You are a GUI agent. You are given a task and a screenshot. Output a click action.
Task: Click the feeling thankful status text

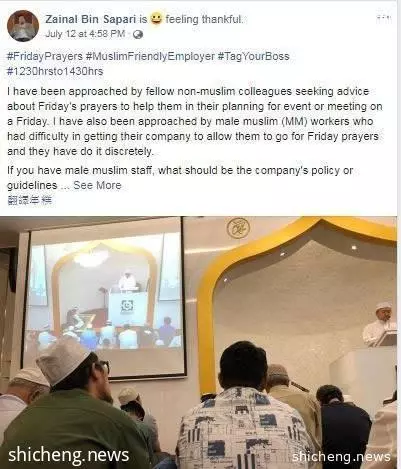204,19
